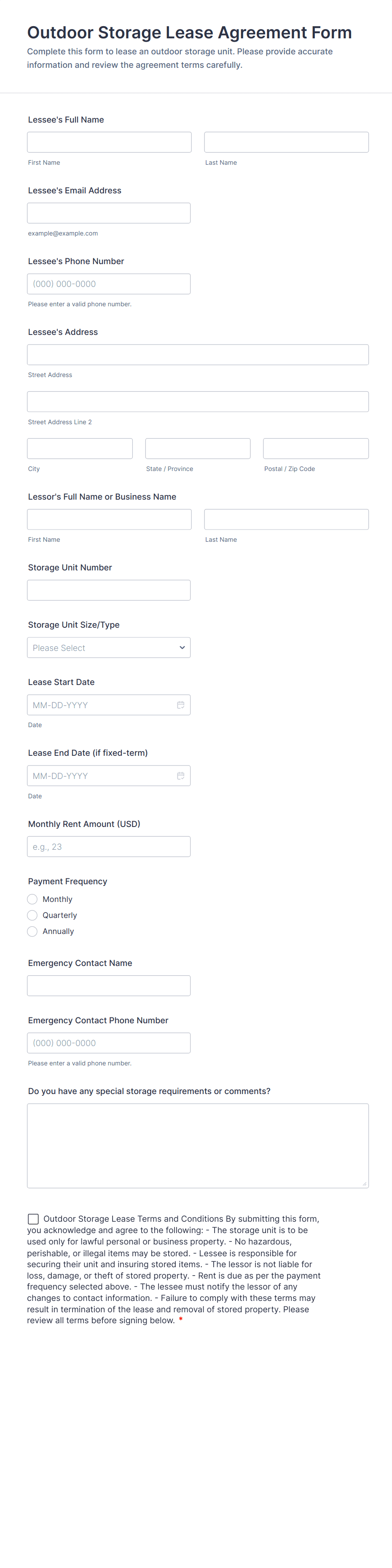The image size is (392, 1568).
Task: Choose Annually payment frequency option
Action: (33, 931)
